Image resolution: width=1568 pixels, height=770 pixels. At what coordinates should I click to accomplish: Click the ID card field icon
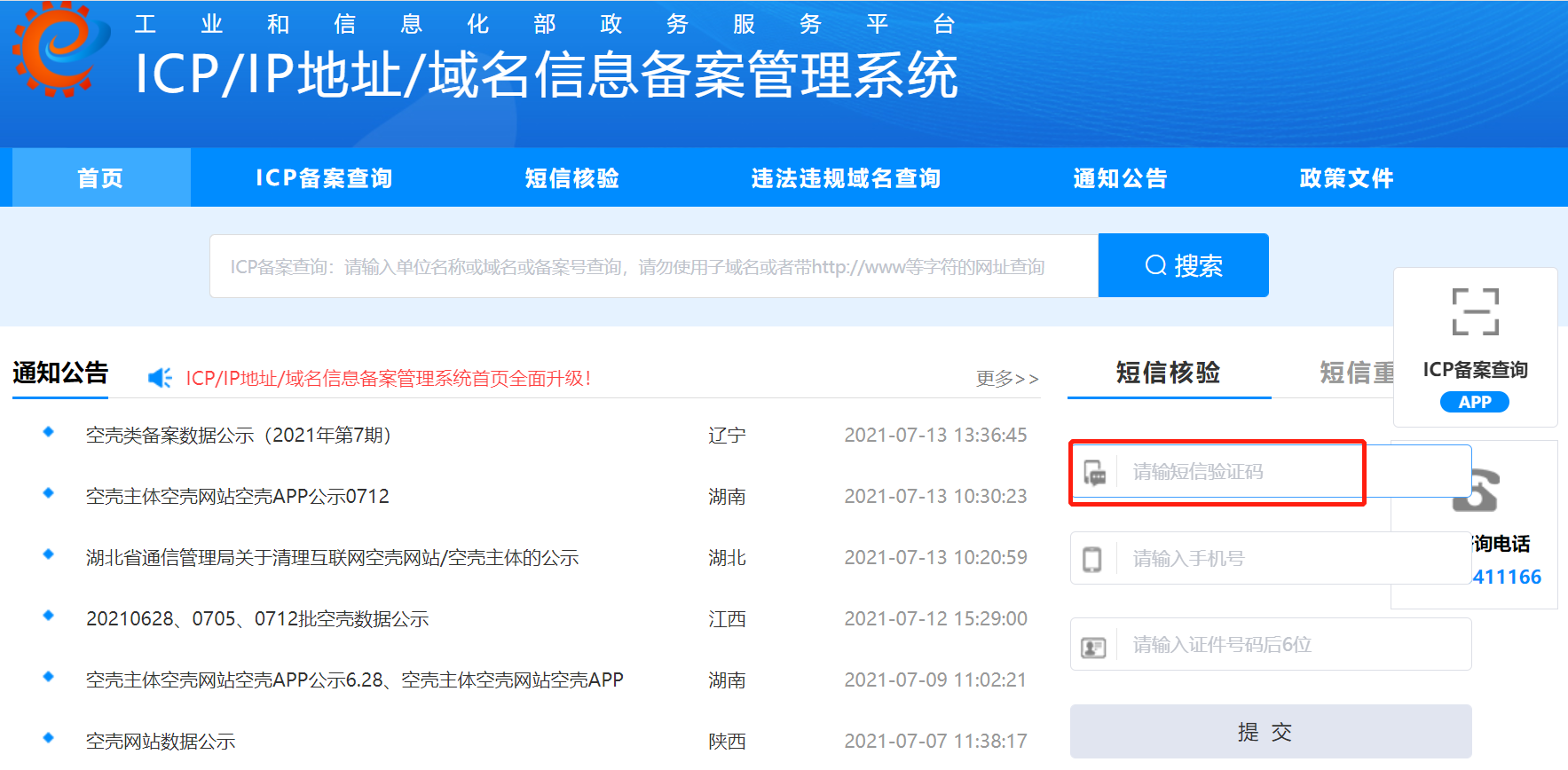pos(1093,646)
